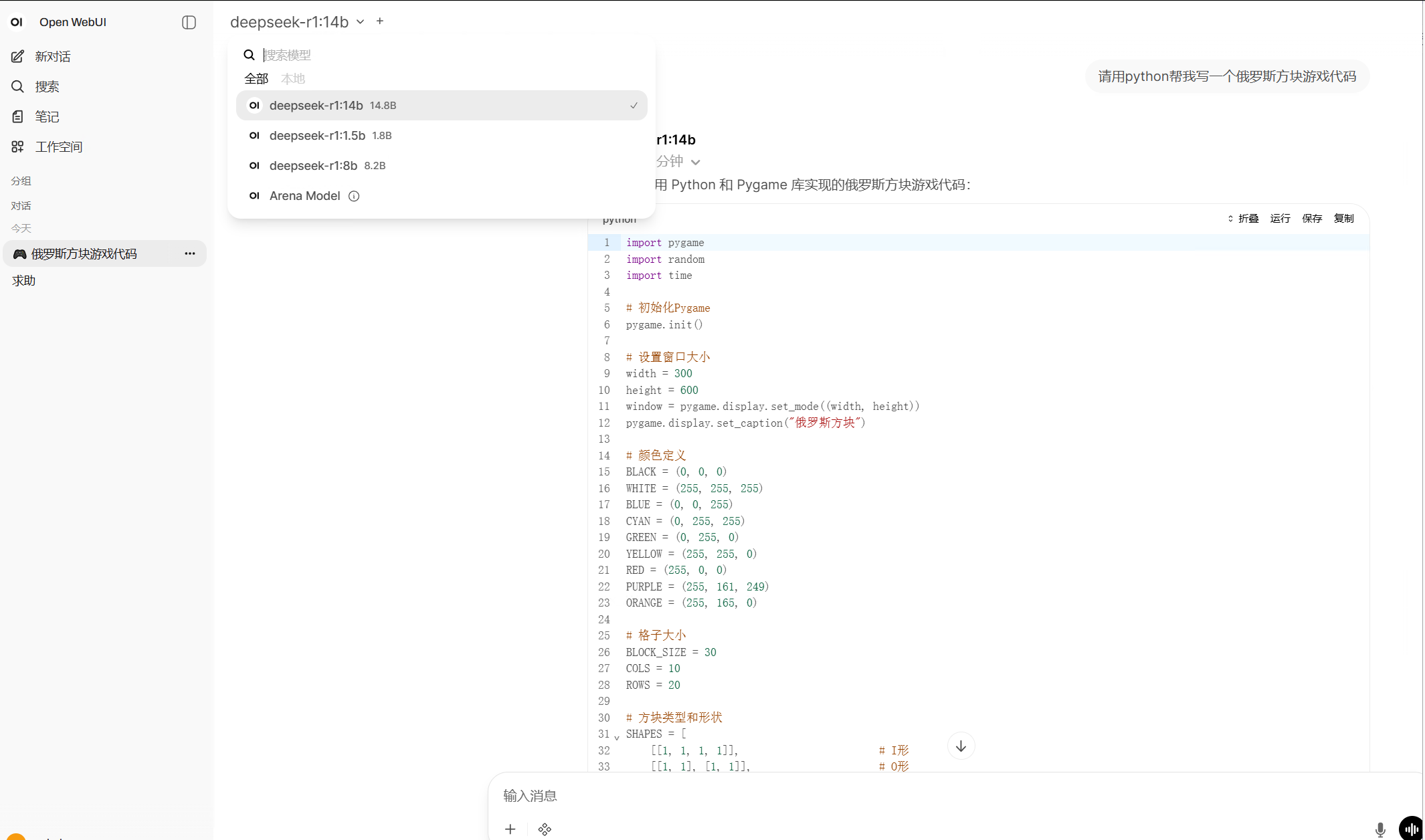Screen dimensions: 1425x840
Task: Click the scroll-to-bottom arrow button
Action: click(961, 746)
